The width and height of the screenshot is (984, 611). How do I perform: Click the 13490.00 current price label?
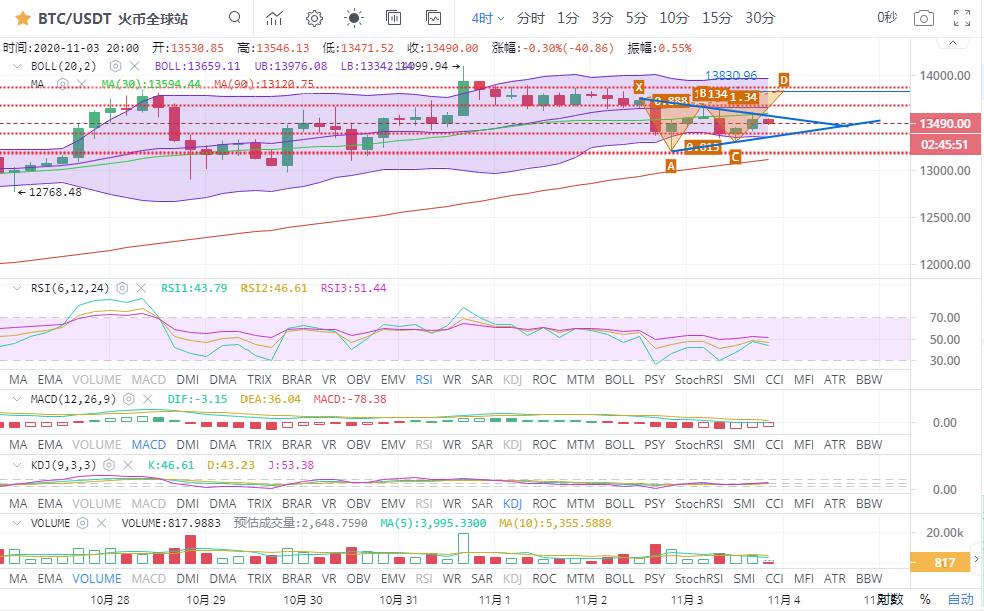(x=945, y=123)
